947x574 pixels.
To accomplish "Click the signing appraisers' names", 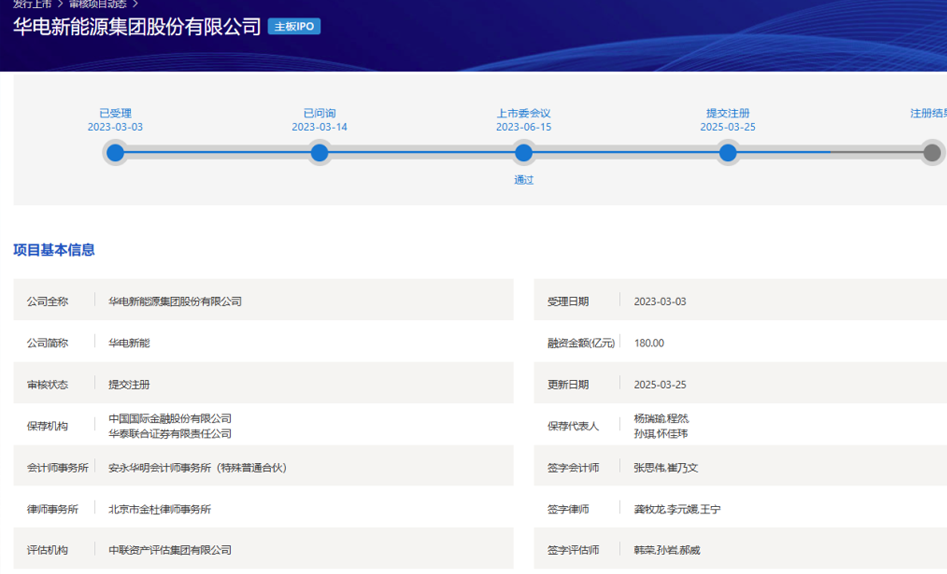I will [667, 550].
